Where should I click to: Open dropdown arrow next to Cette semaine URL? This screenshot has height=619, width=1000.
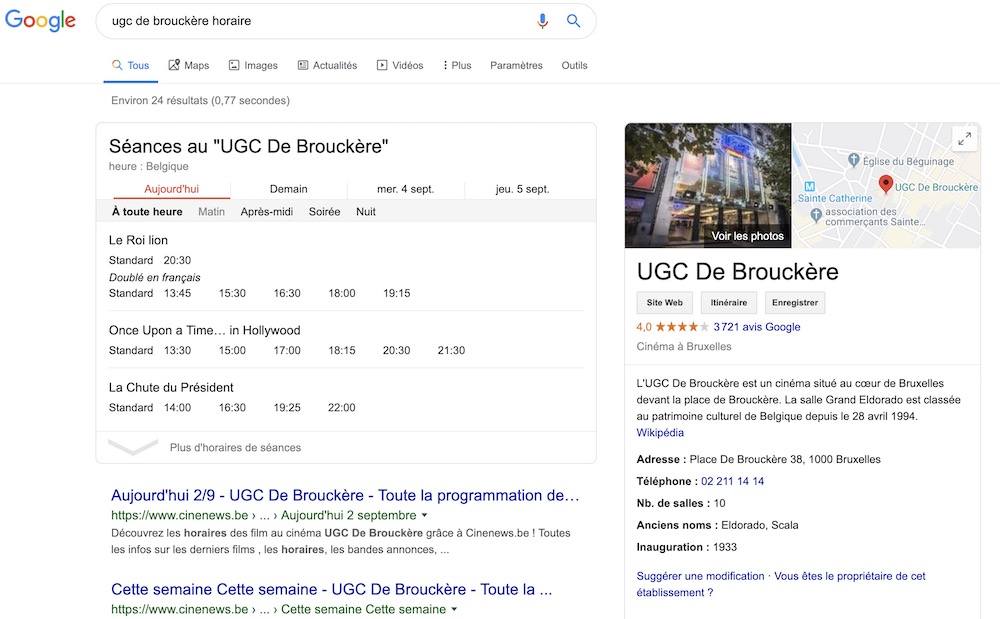coord(454,609)
